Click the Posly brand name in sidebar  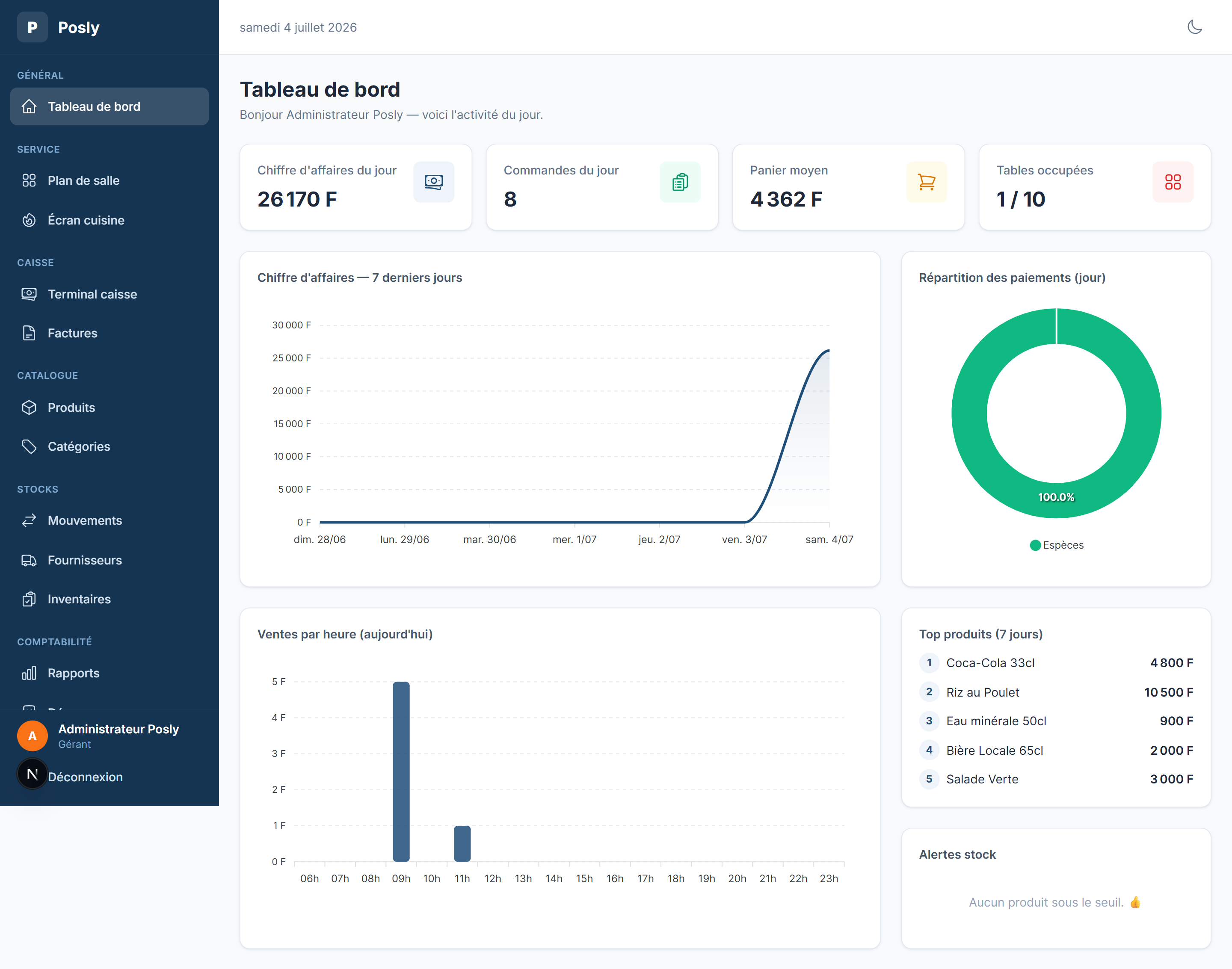(78, 27)
